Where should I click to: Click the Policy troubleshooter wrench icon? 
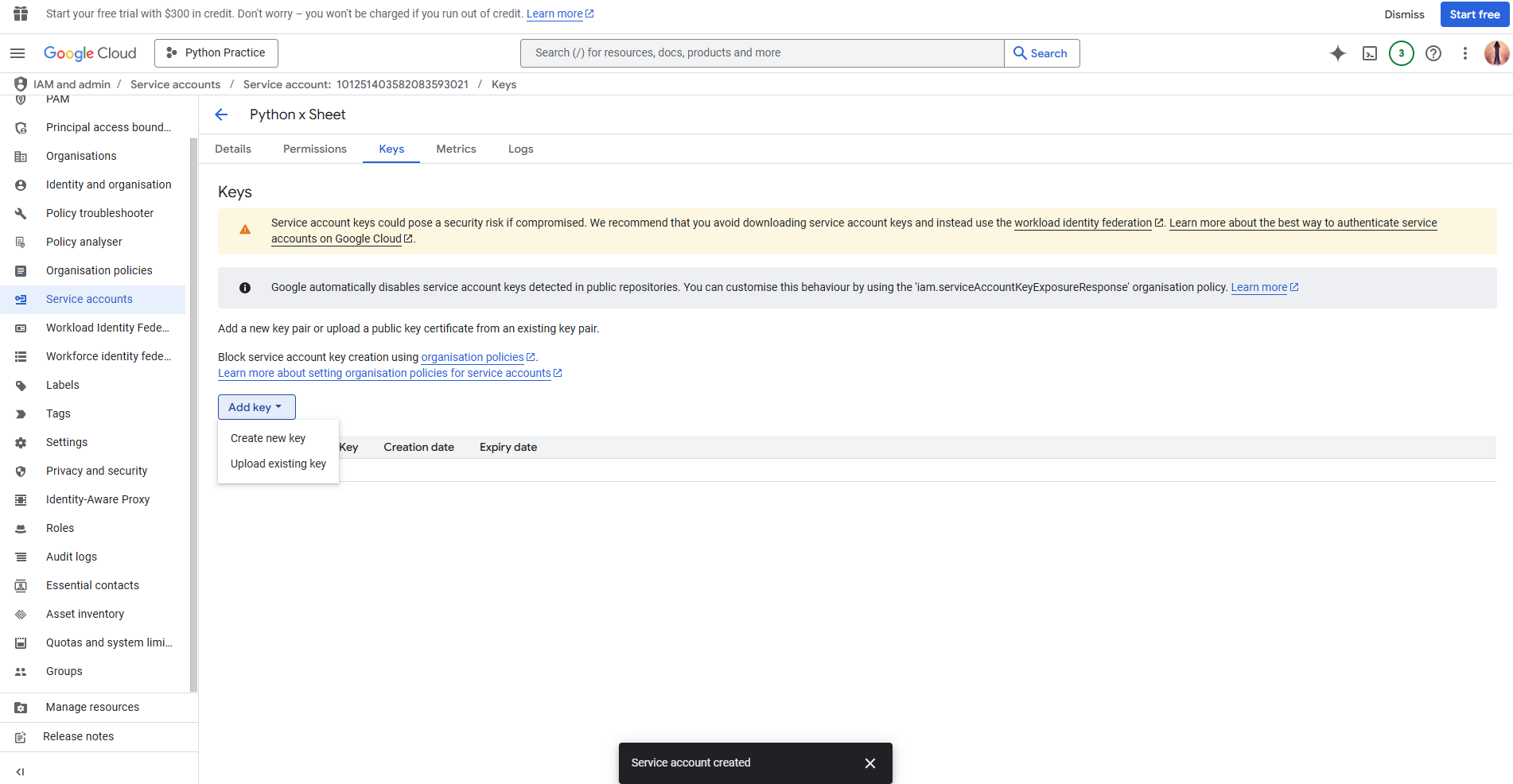point(21,214)
